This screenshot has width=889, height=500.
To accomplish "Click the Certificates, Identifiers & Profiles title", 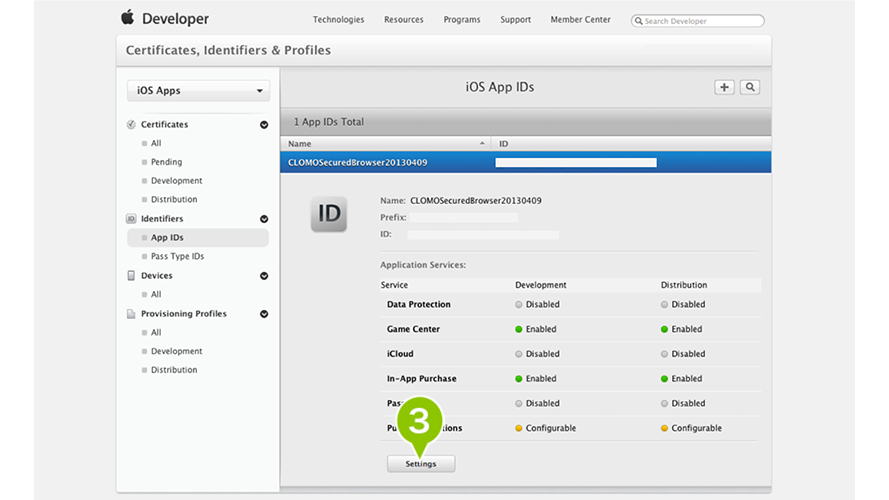I will 228,50.
